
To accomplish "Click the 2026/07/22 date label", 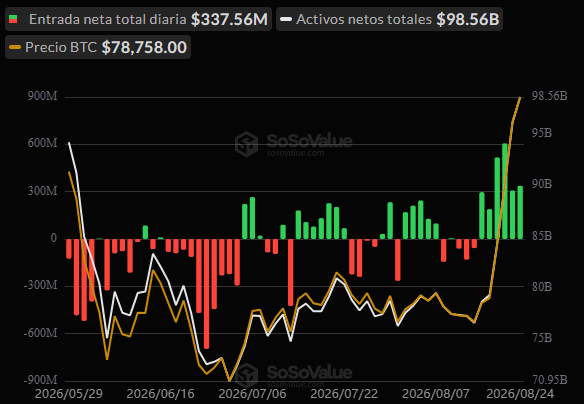I will point(344,394).
